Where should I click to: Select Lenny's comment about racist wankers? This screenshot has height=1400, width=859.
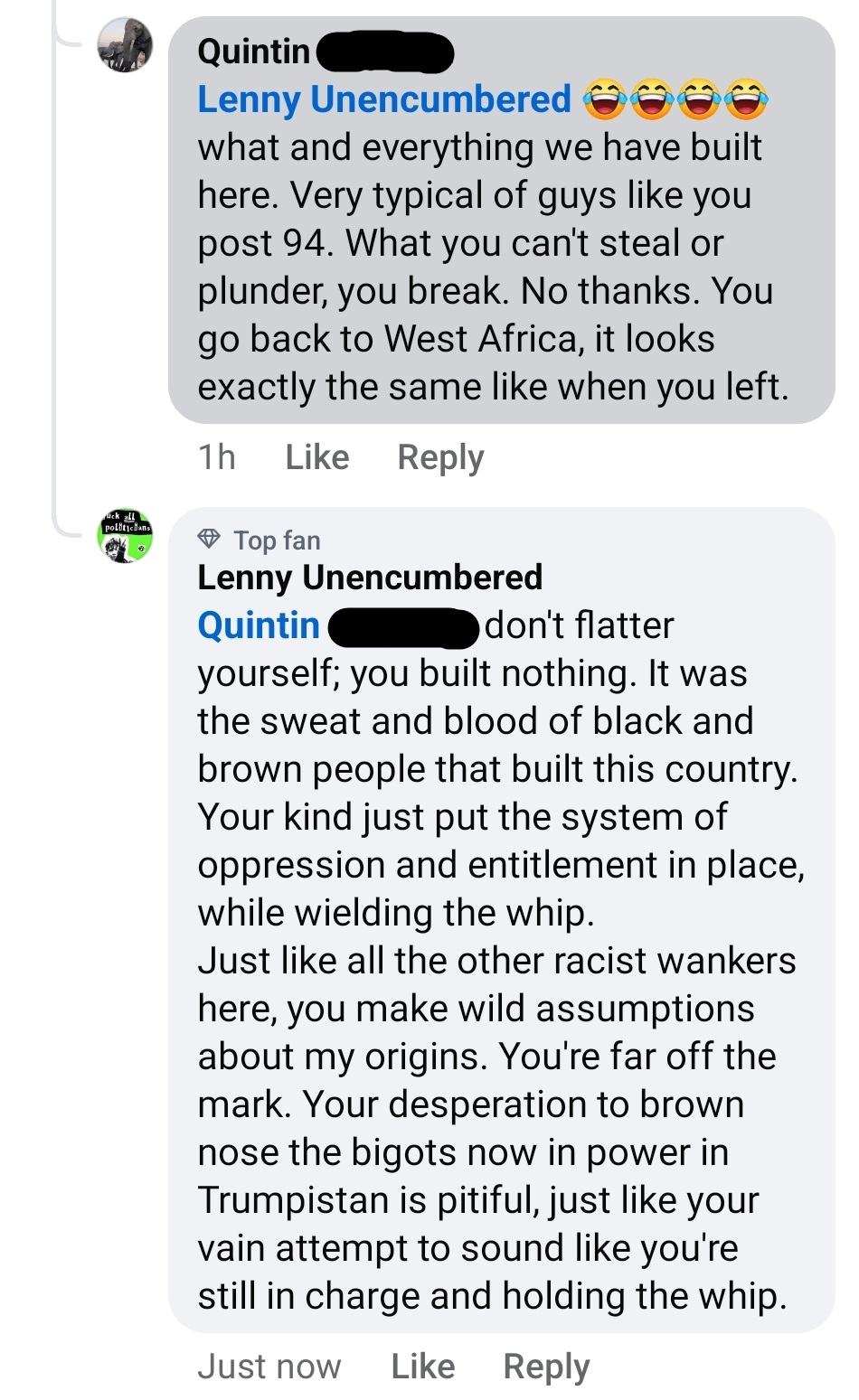point(496,962)
